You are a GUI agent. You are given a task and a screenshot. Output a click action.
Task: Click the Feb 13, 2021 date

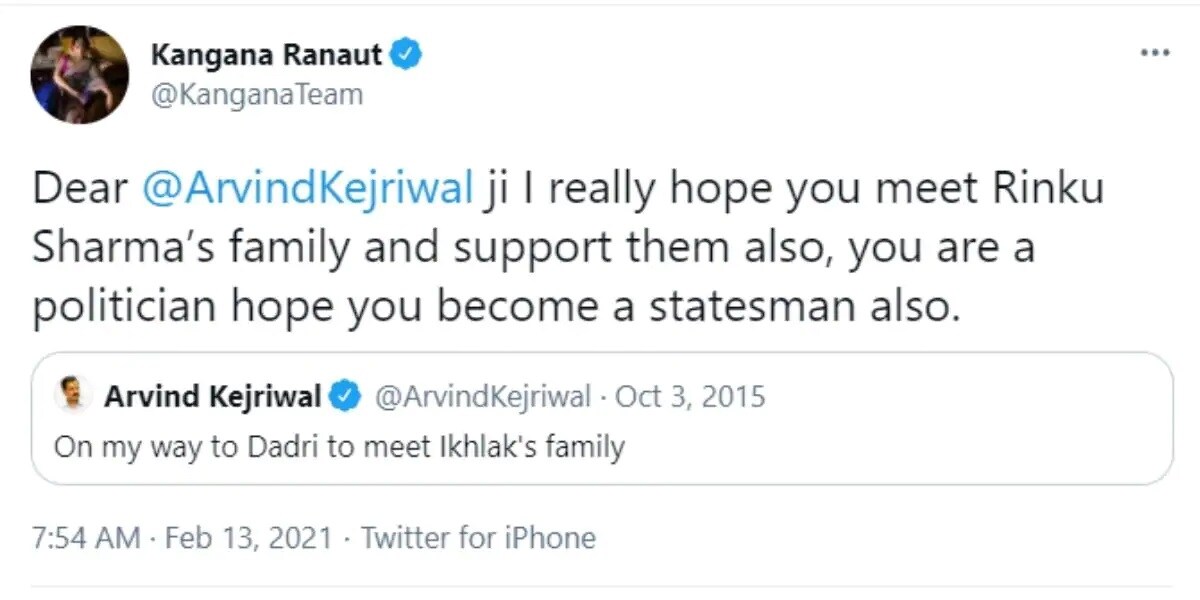pyautogui.click(x=248, y=539)
